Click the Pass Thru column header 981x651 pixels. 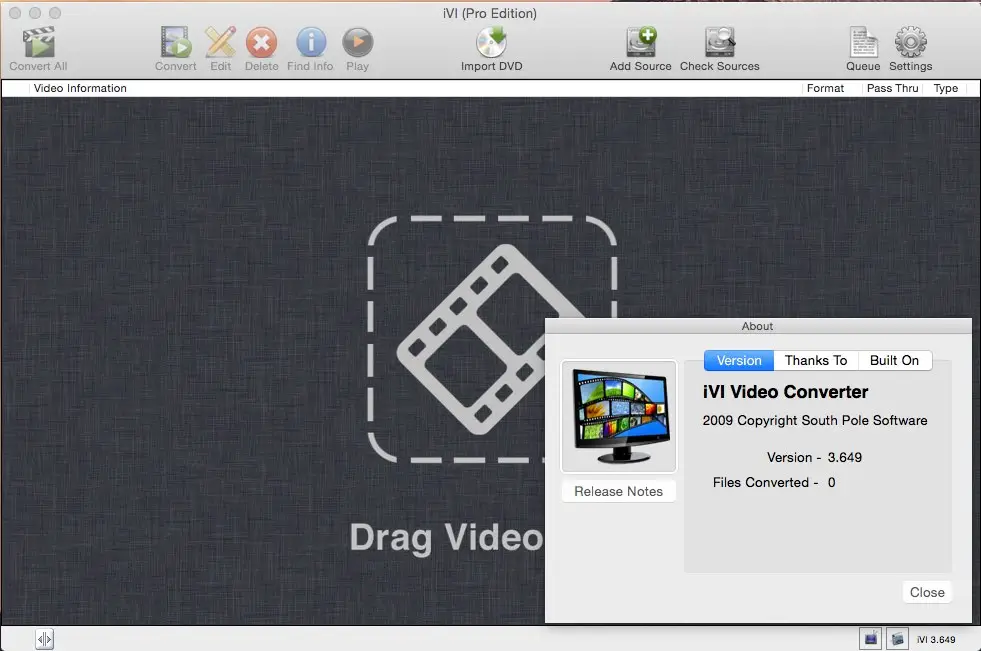893,88
